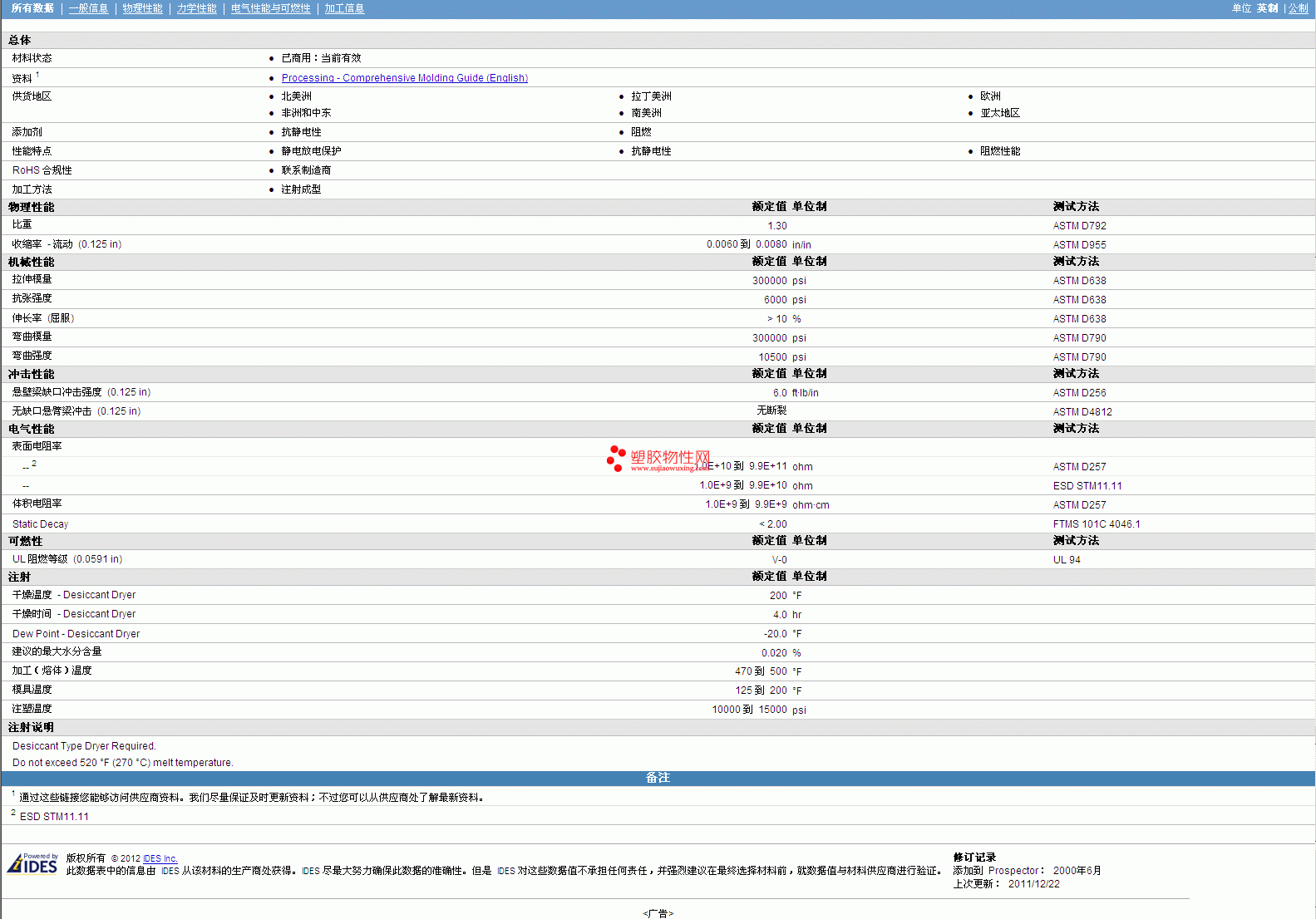Visit the IDES Inc. copyright link
1316x919 pixels.
[x=160, y=858]
